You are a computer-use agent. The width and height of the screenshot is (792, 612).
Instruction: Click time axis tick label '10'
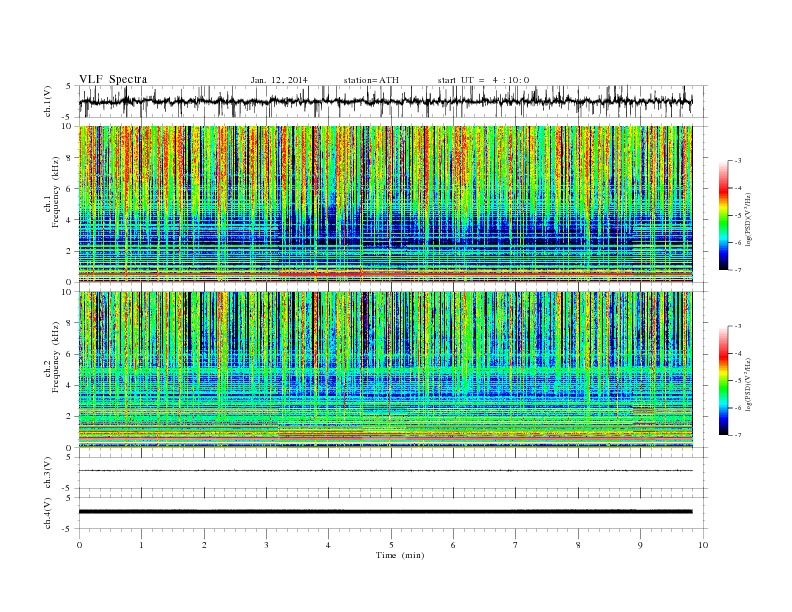coord(704,545)
